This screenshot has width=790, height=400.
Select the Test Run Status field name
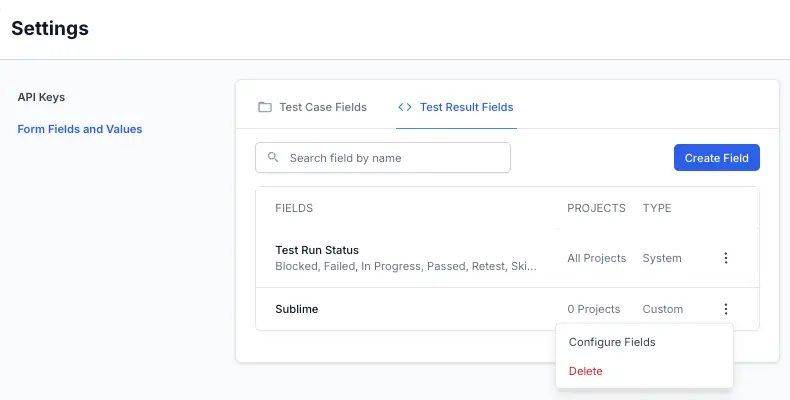click(317, 250)
